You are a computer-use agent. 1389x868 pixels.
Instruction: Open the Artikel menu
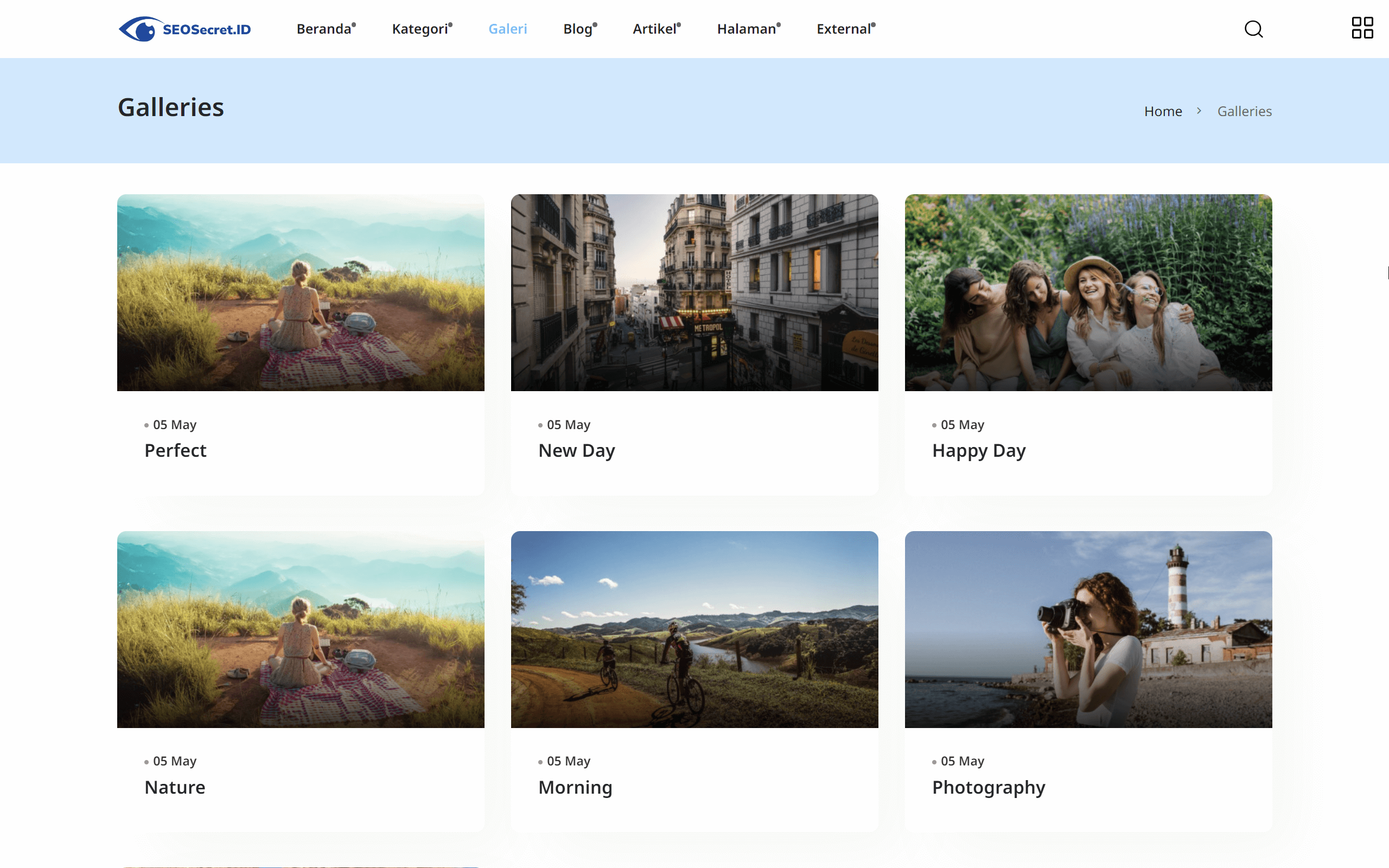(654, 29)
